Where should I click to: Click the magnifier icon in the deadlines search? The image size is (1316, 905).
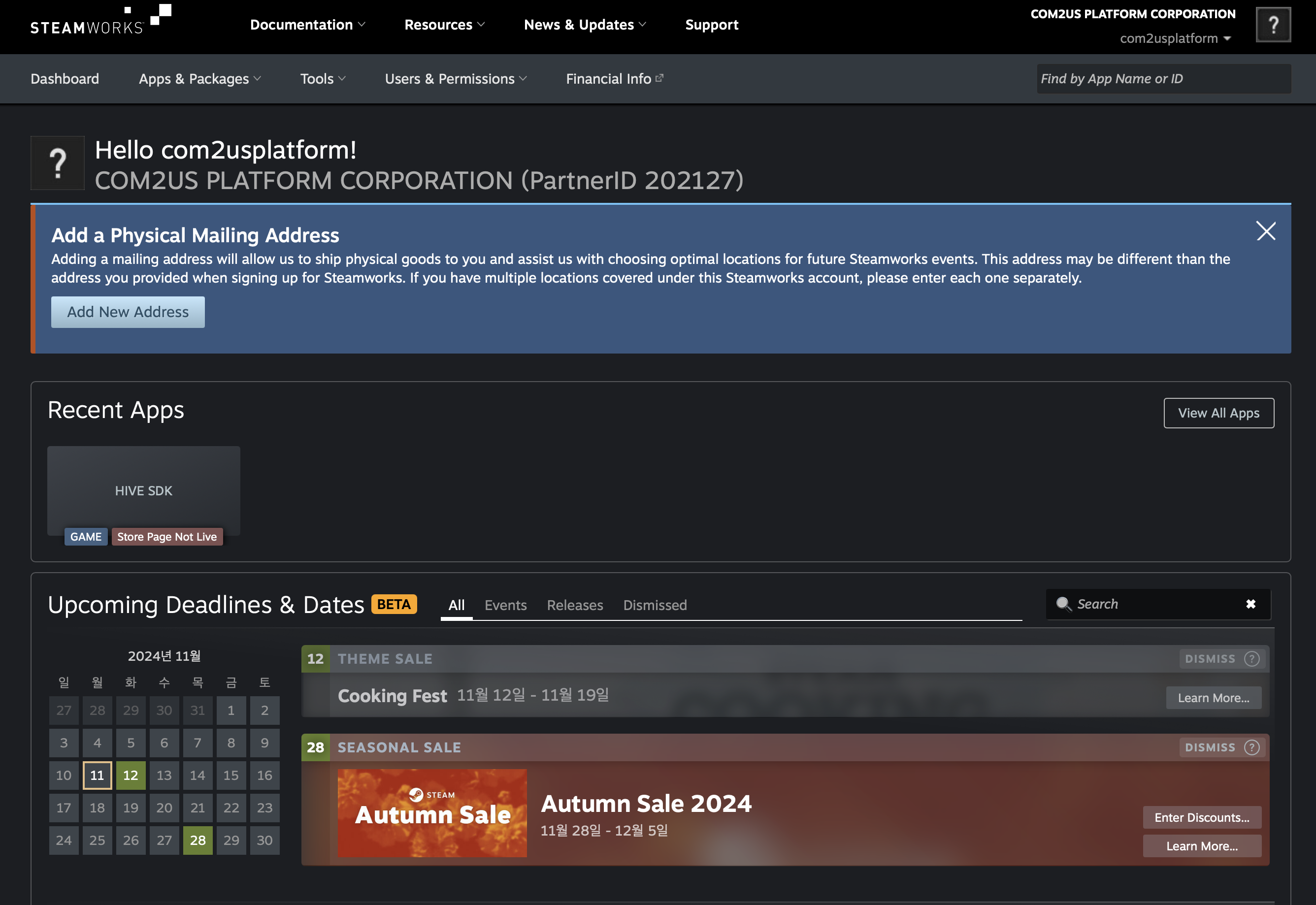pyautogui.click(x=1063, y=604)
